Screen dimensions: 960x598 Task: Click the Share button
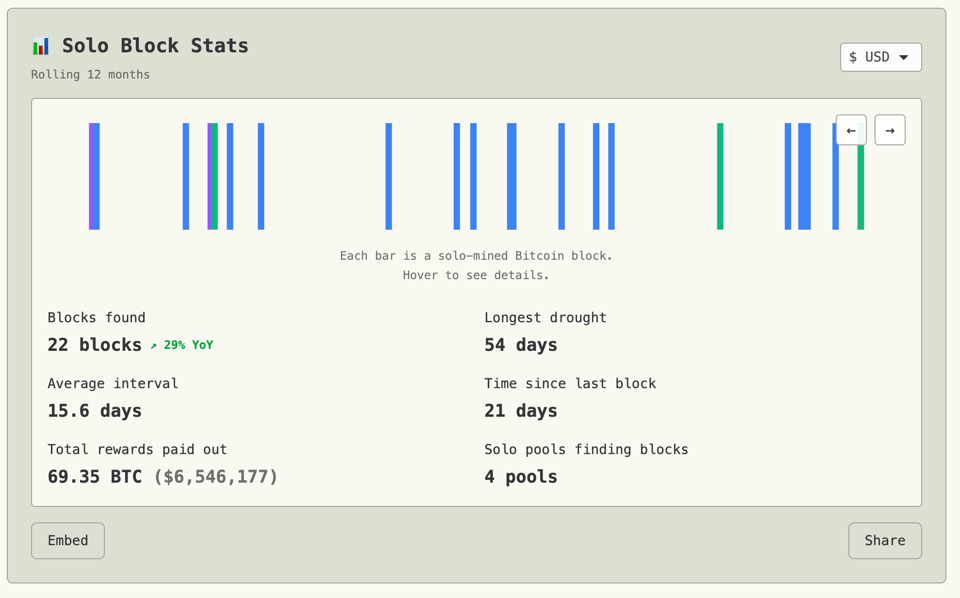pos(884,540)
